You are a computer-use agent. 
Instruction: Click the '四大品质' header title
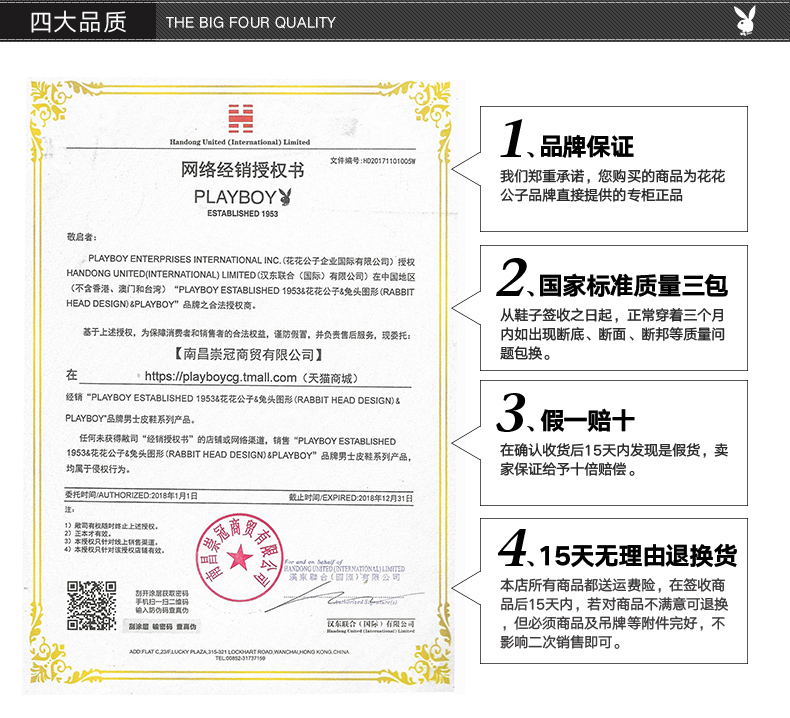(78, 22)
